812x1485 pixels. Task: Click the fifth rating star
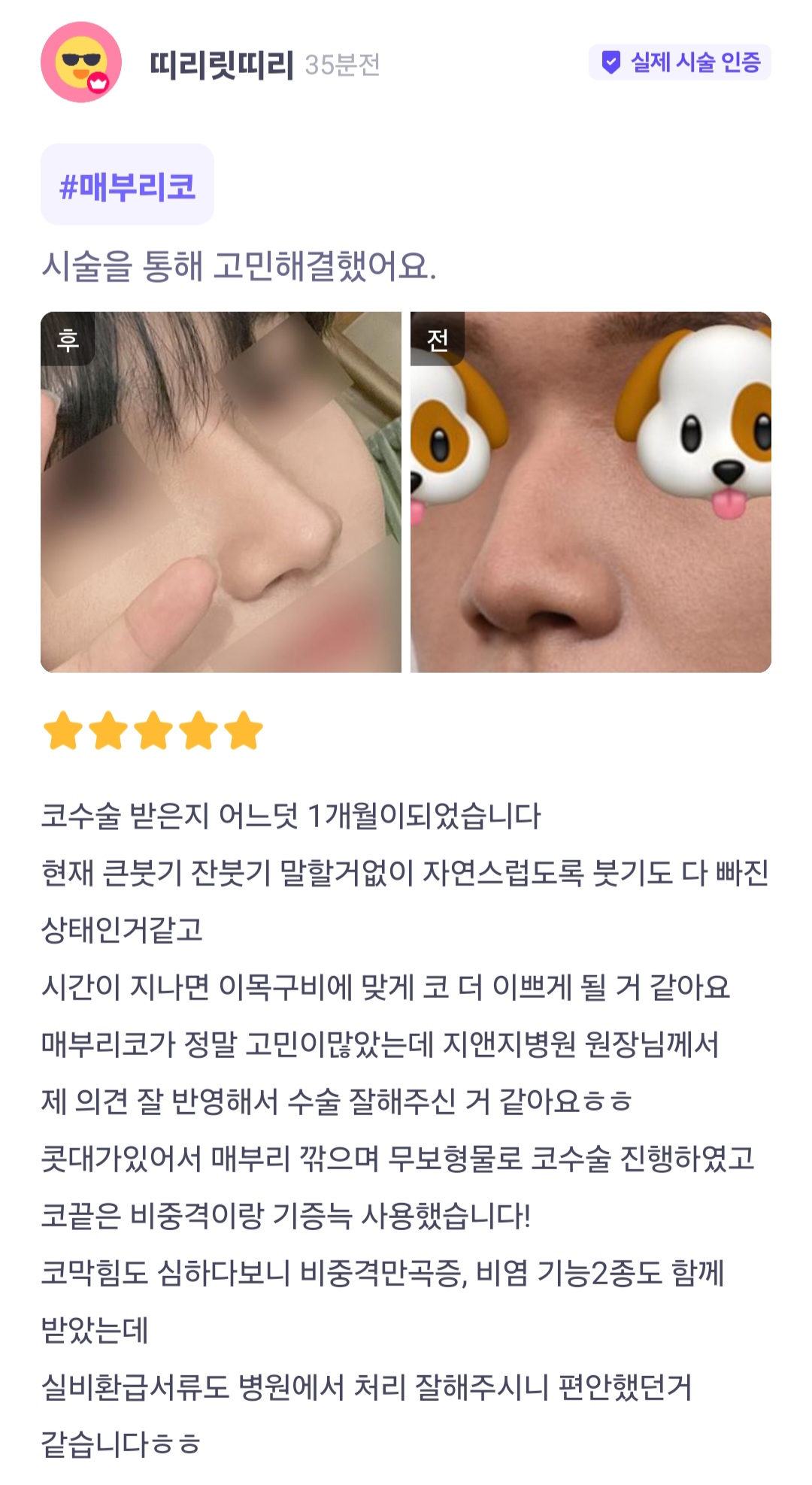[244, 731]
